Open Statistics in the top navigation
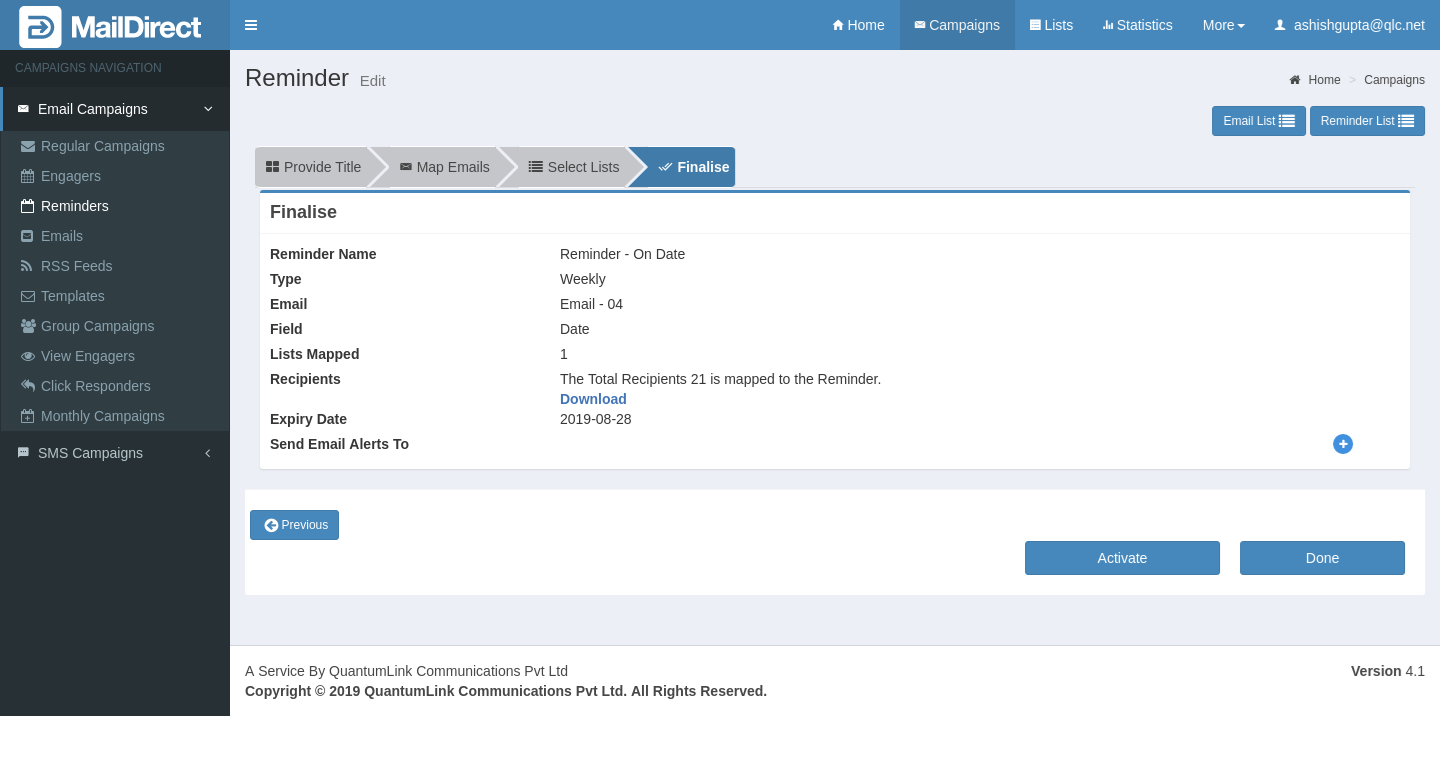 point(1137,25)
